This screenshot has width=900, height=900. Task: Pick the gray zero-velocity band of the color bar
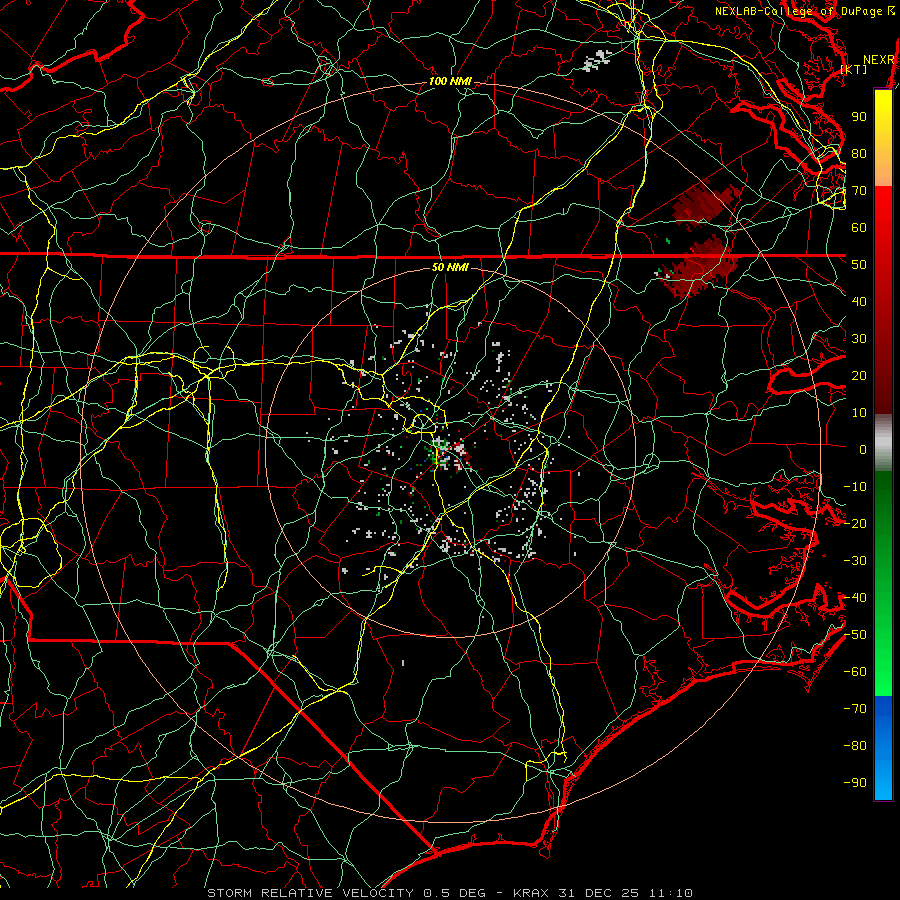[883, 442]
